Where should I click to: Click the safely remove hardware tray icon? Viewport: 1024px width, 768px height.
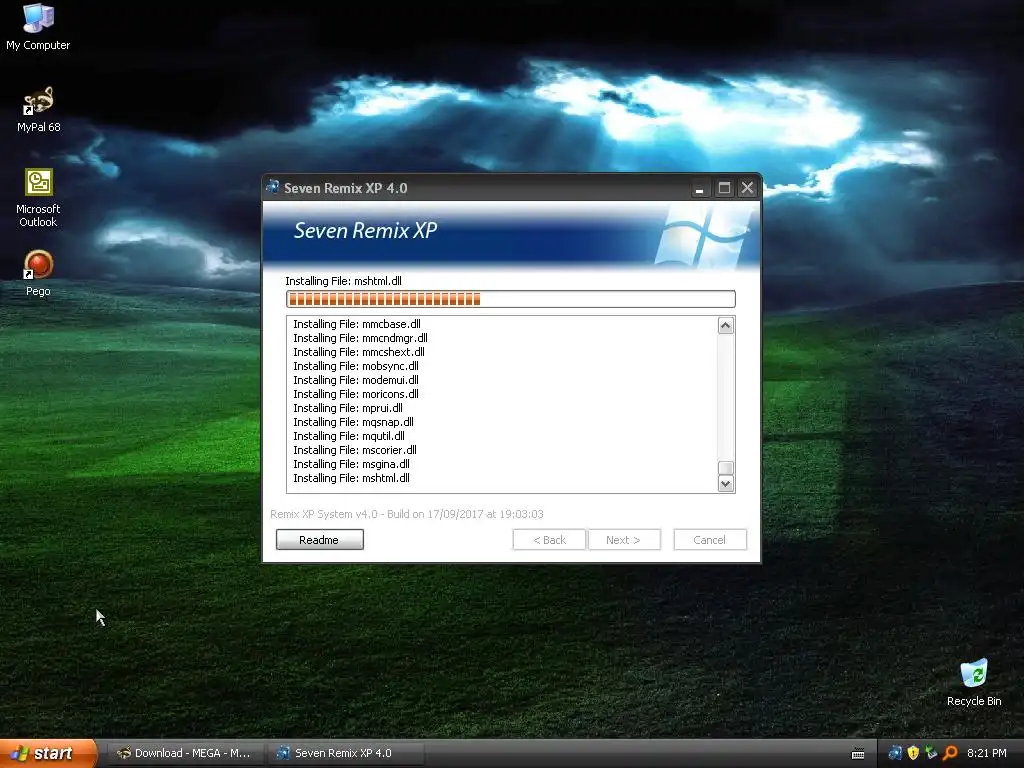931,753
